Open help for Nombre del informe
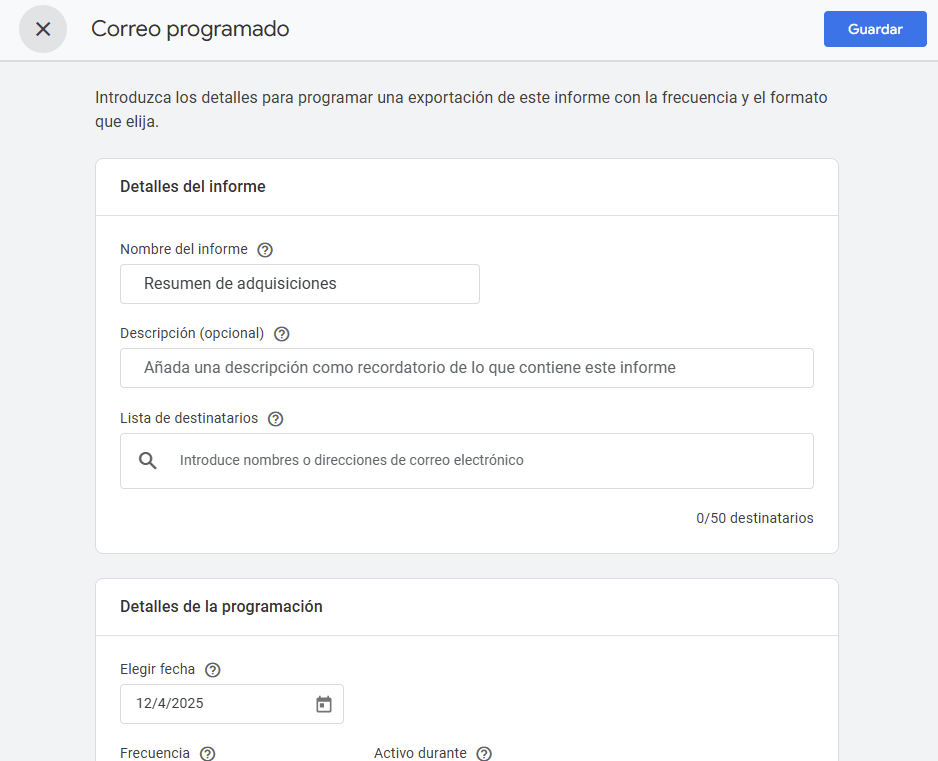 [265, 250]
